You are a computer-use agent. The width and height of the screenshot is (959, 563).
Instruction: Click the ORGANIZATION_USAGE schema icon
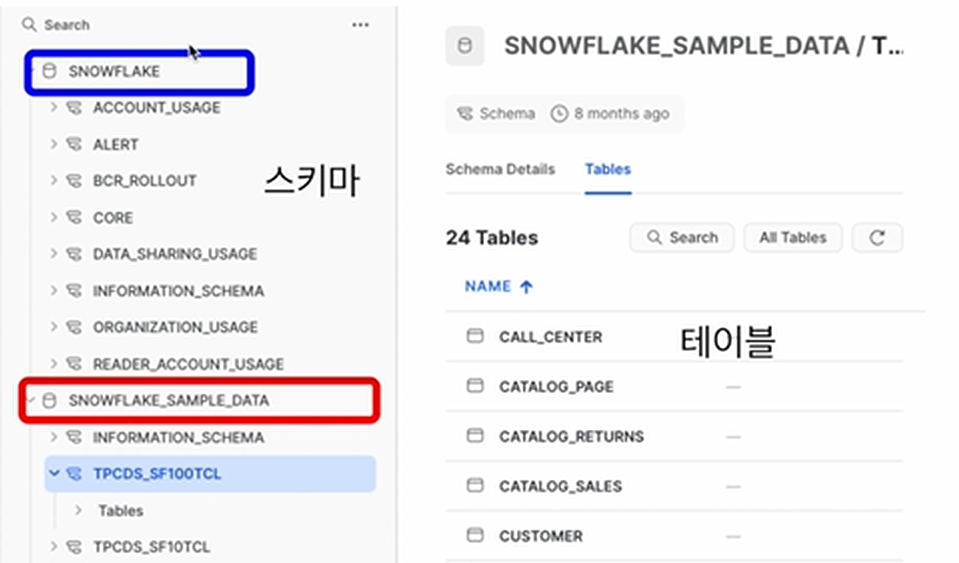[74, 327]
